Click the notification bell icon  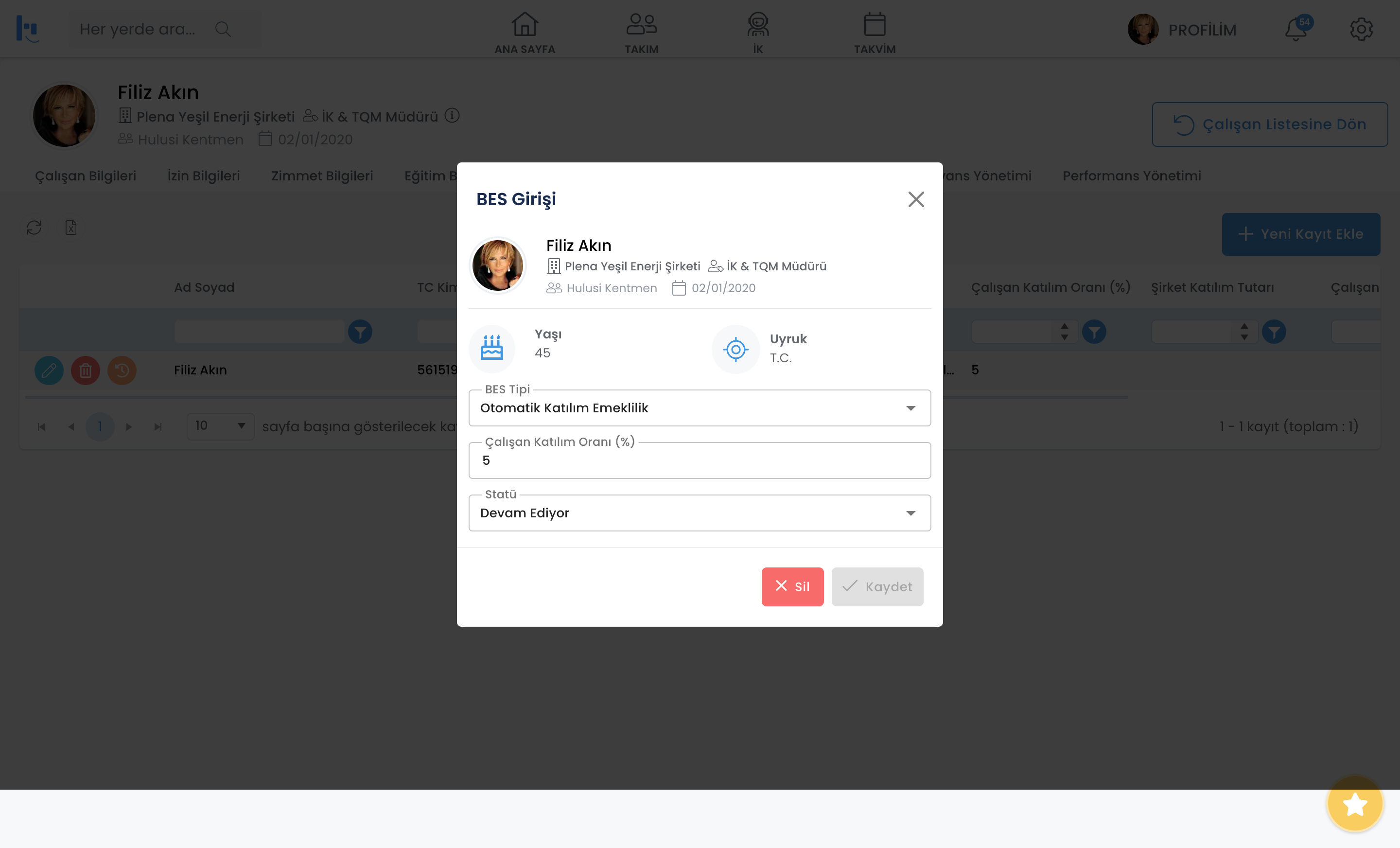point(1296,30)
